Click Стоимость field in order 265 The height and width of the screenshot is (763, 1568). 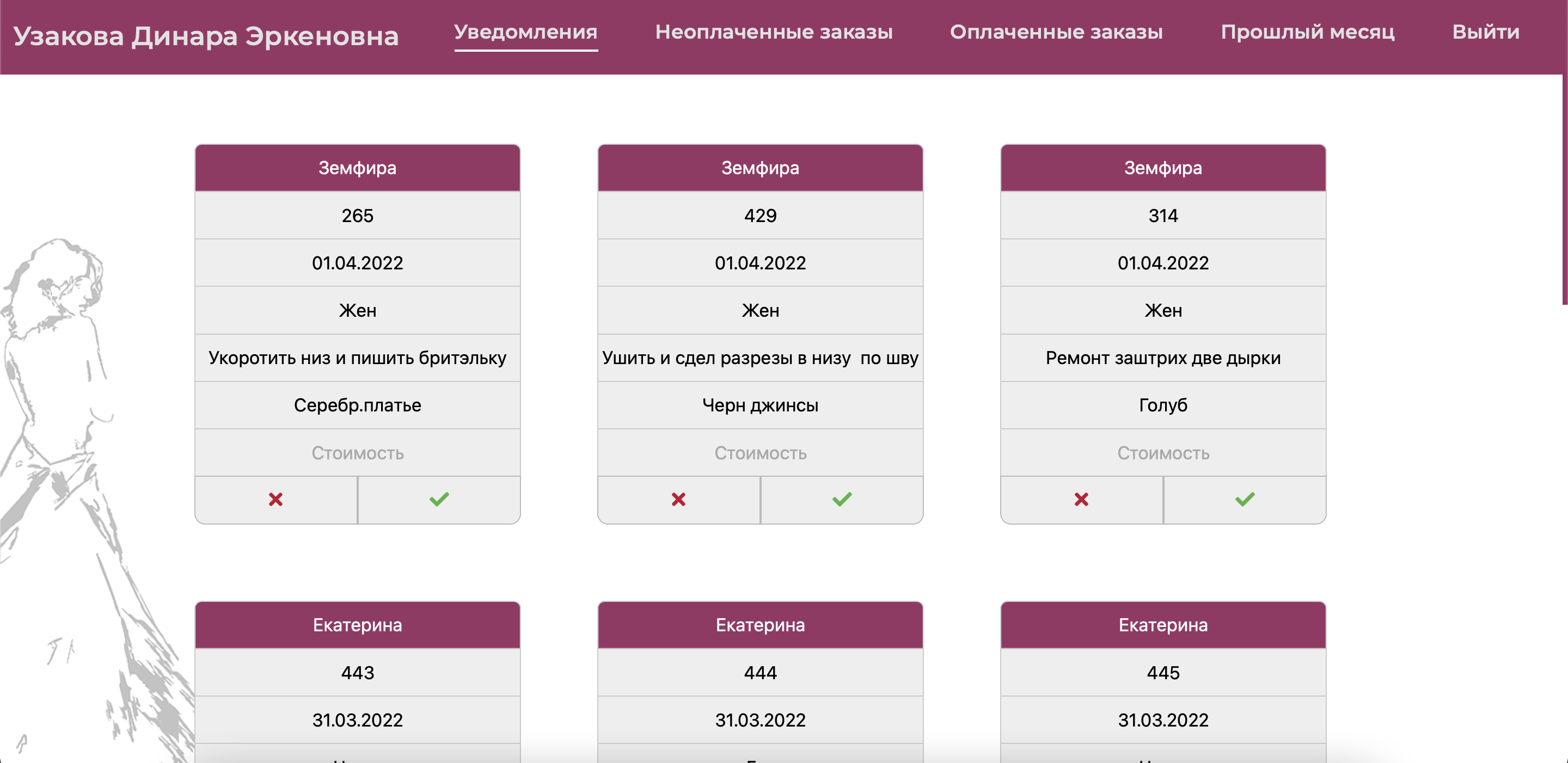357,453
